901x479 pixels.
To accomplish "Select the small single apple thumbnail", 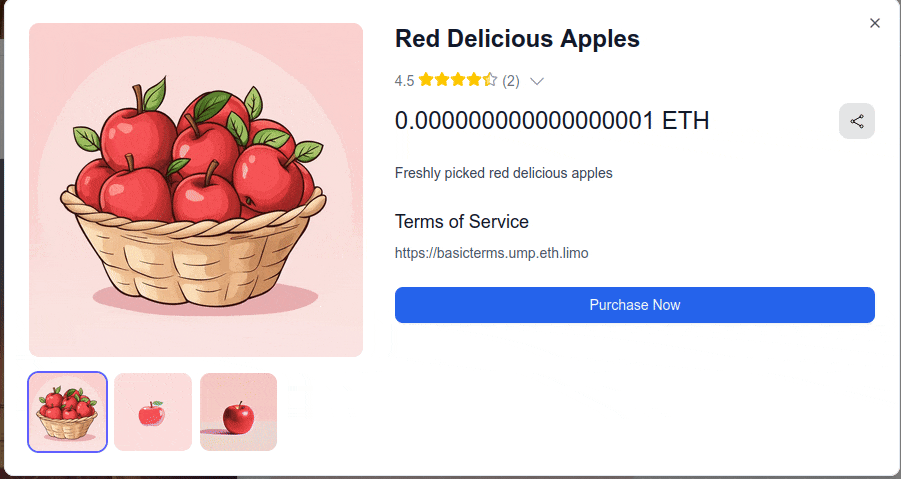I will pos(153,412).
